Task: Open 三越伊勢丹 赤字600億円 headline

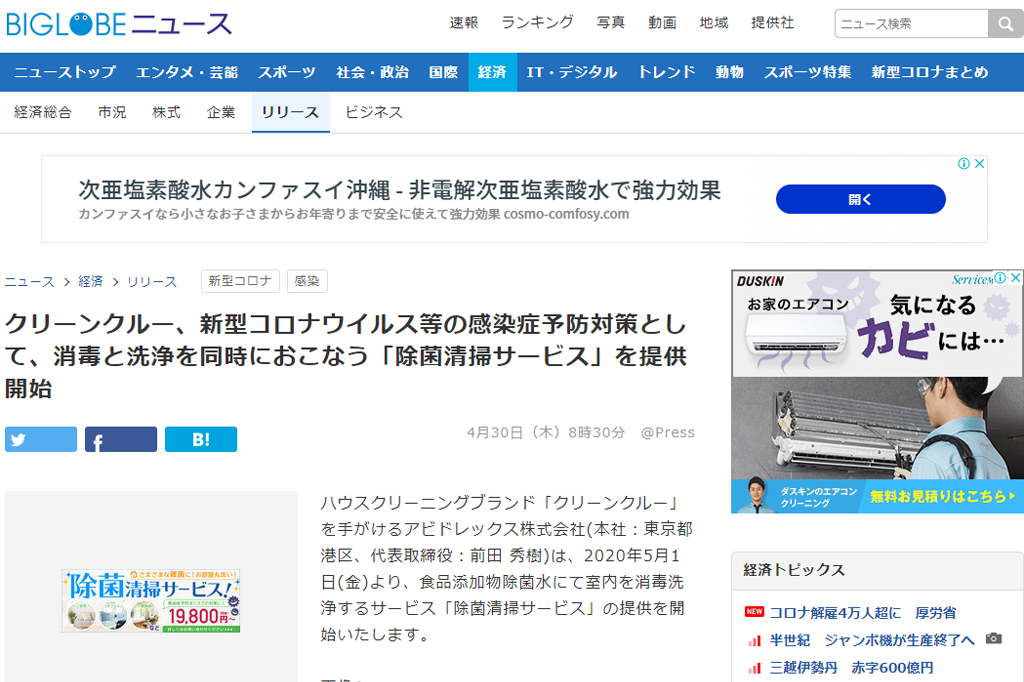Action: 852,668
